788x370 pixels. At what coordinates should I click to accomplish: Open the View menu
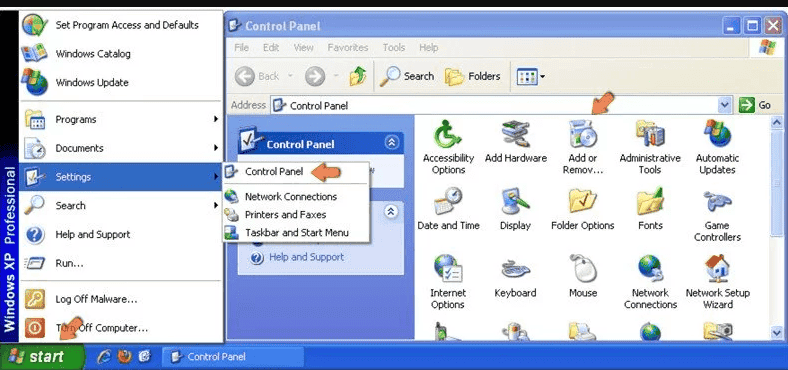tap(304, 48)
